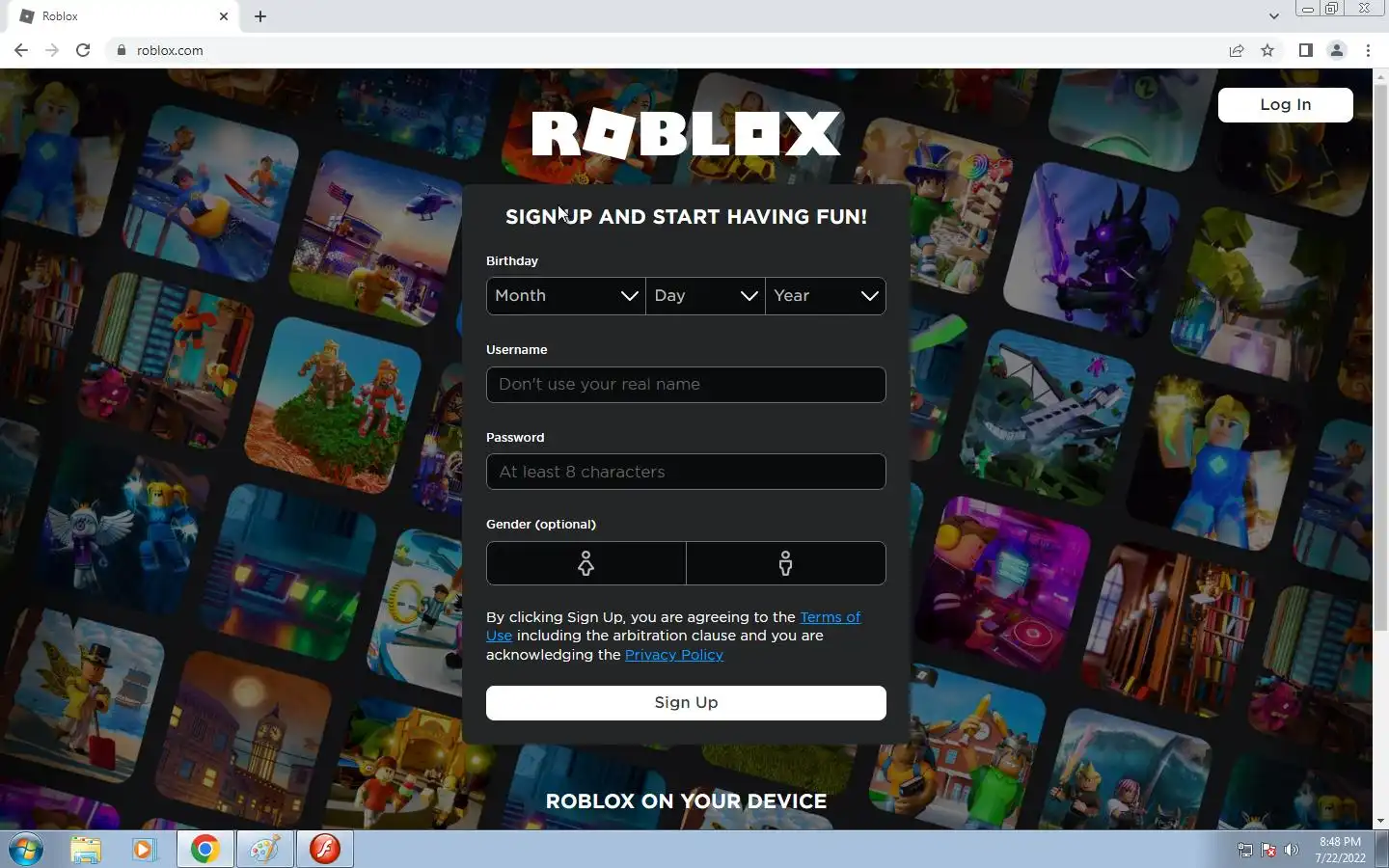Open the Chrome profile avatar

(1337, 50)
